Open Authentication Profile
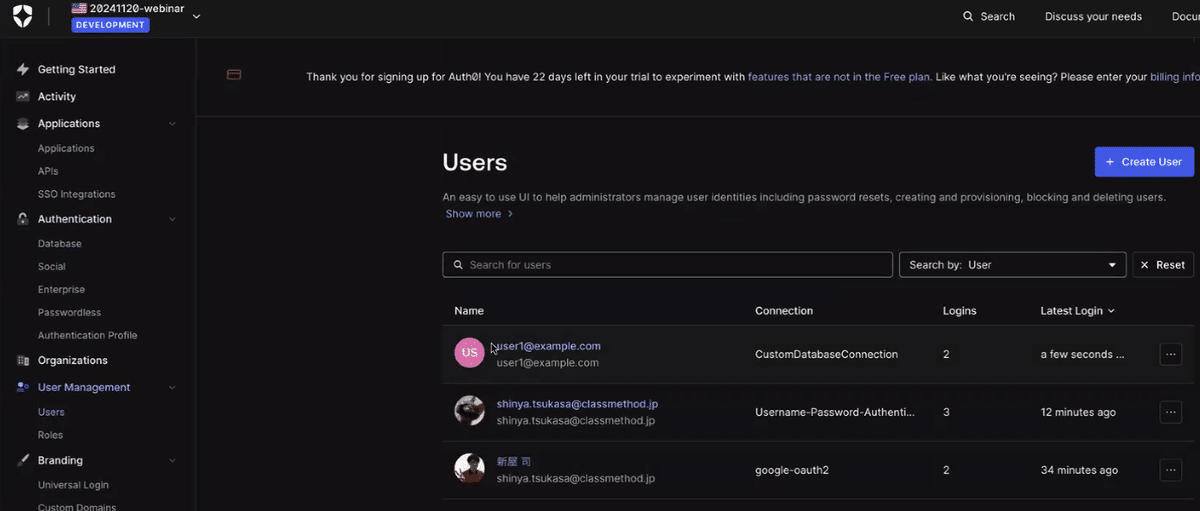 (88, 335)
